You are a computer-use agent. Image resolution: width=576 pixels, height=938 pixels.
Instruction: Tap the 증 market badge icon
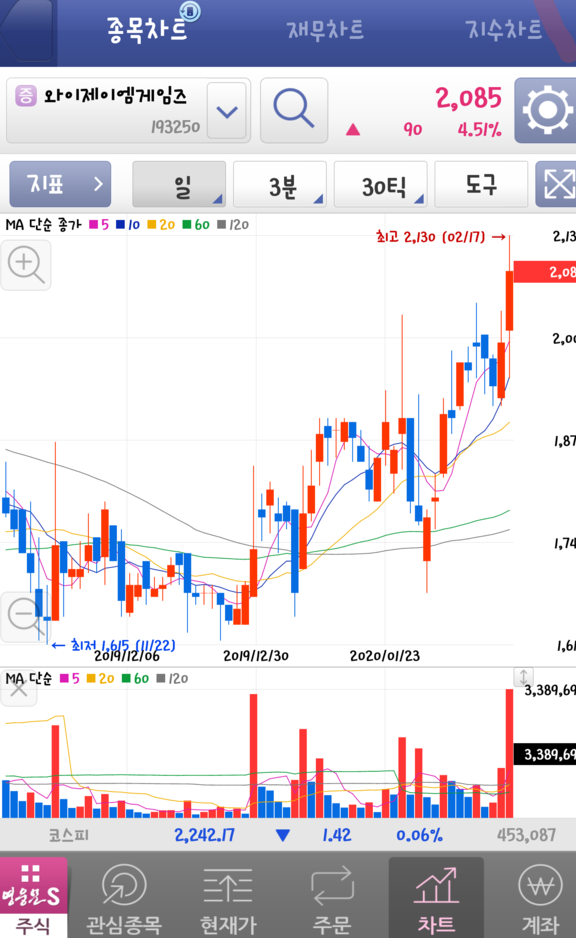tap(26, 96)
